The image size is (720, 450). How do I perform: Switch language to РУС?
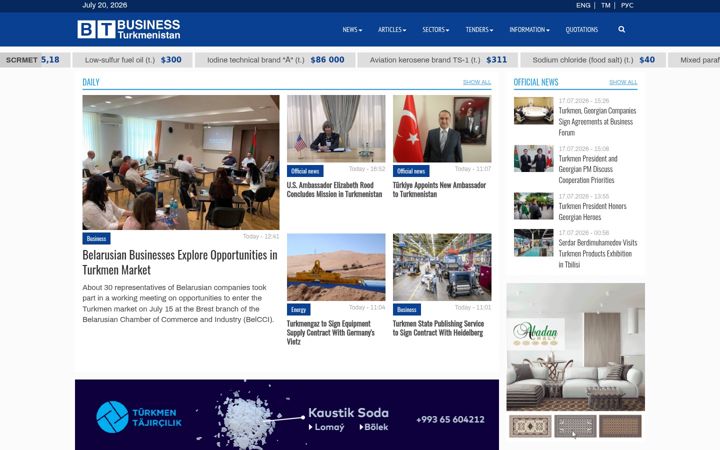(627, 6)
